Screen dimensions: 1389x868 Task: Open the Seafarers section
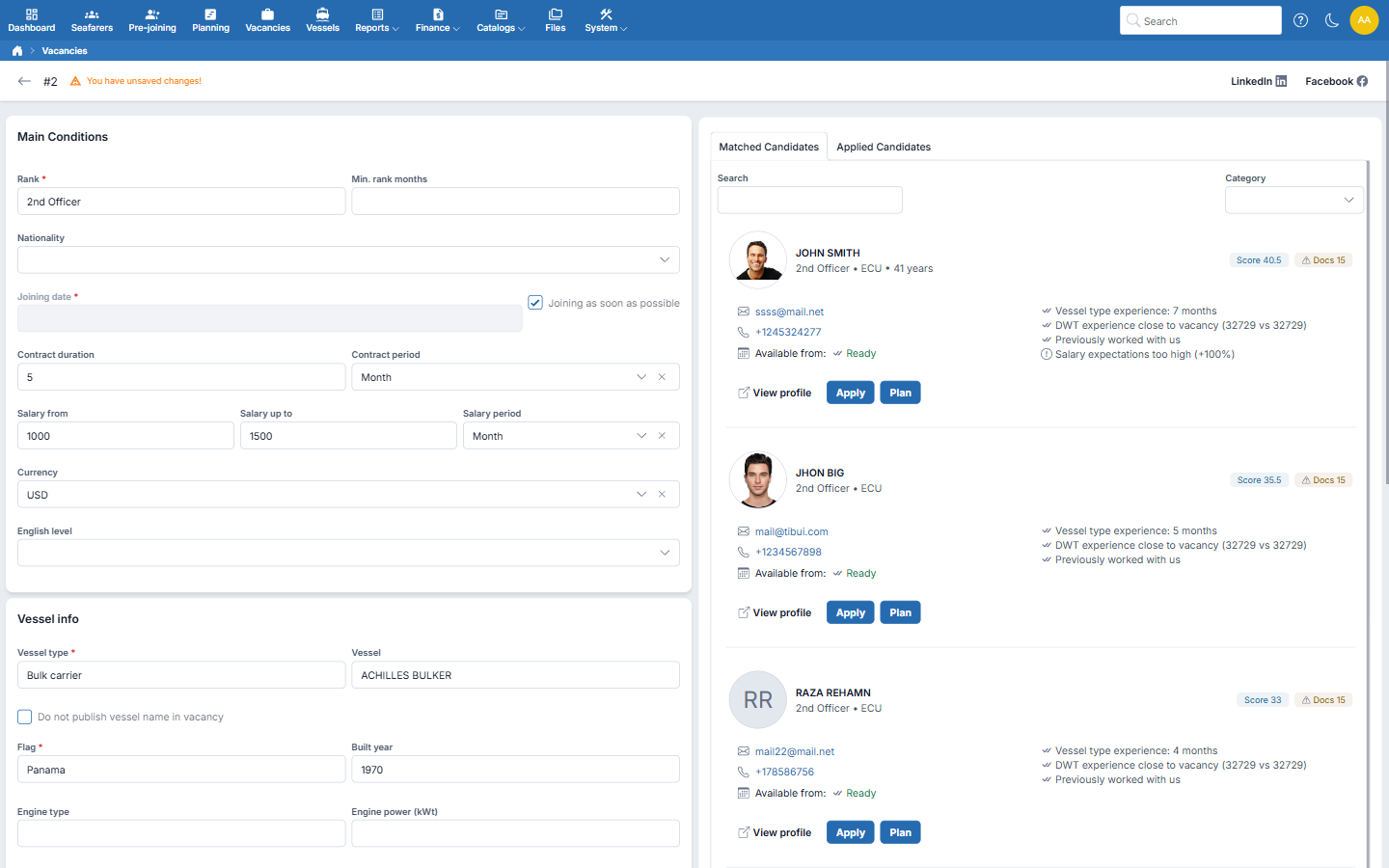[x=92, y=20]
